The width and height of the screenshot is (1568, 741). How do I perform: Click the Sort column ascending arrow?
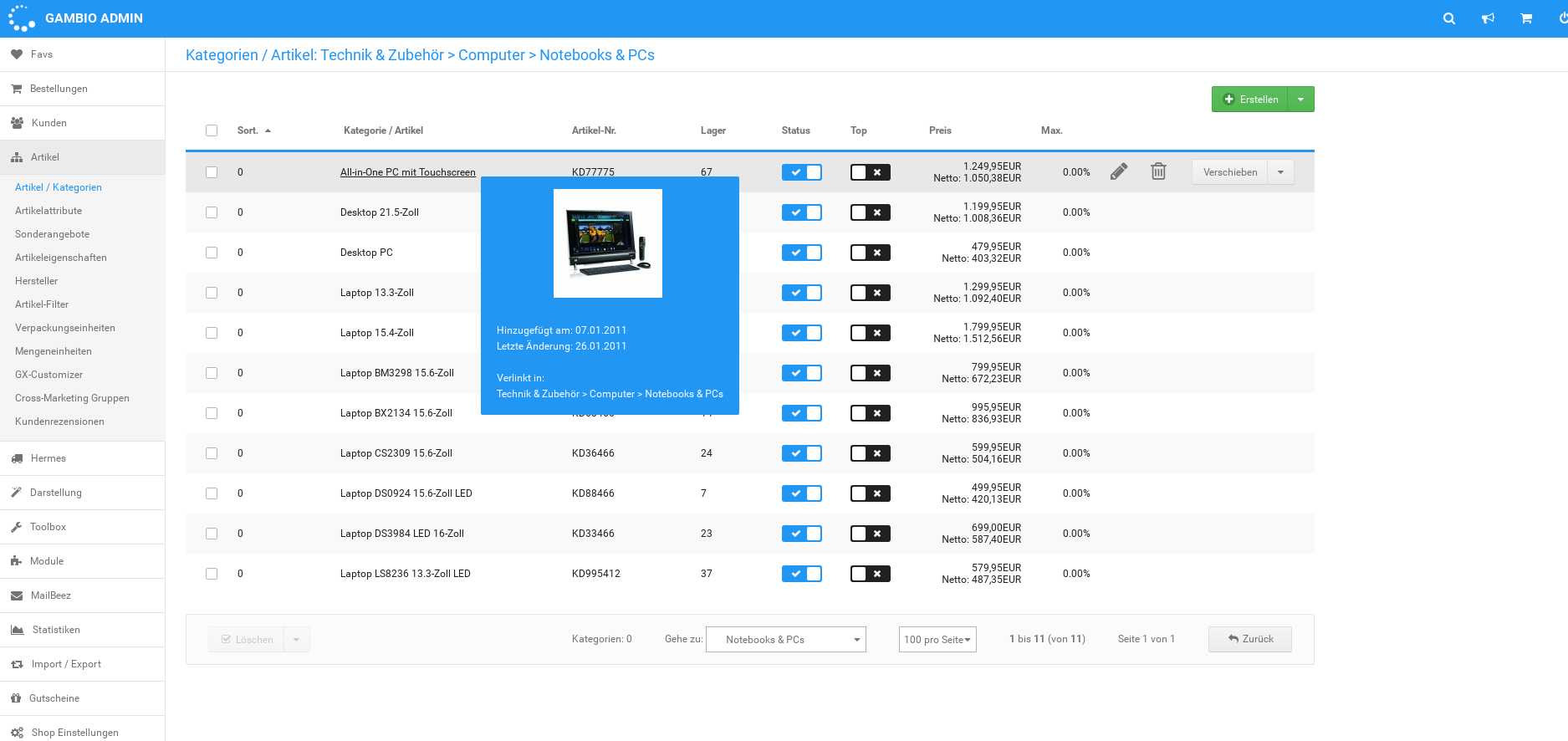[268, 130]
